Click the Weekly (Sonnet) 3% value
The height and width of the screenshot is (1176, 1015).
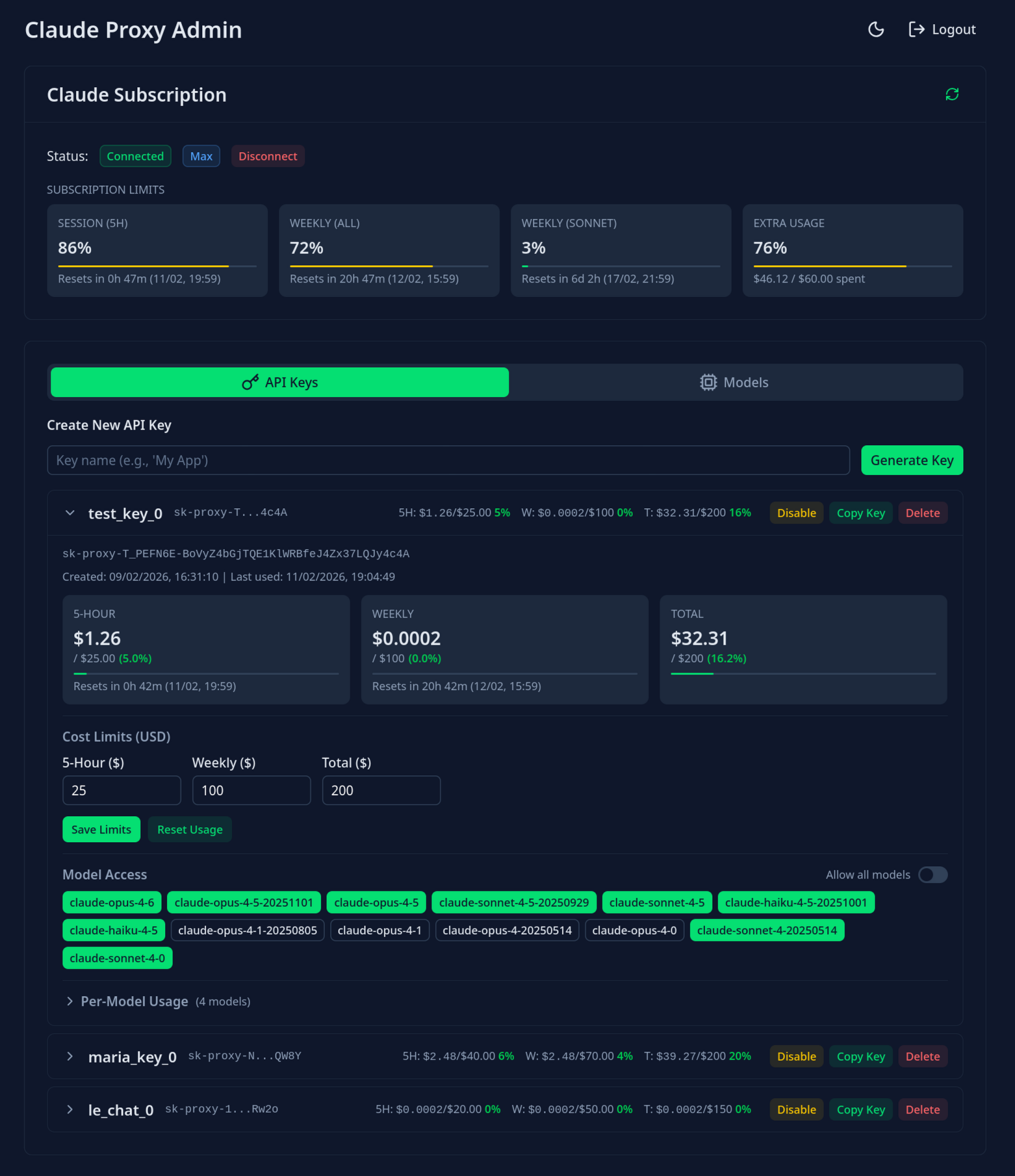tap(533, 247)
